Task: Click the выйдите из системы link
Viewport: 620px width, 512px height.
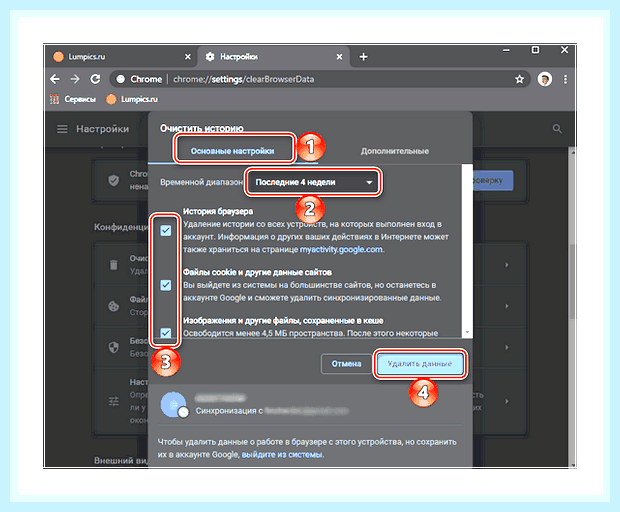Action: [282, 455]
